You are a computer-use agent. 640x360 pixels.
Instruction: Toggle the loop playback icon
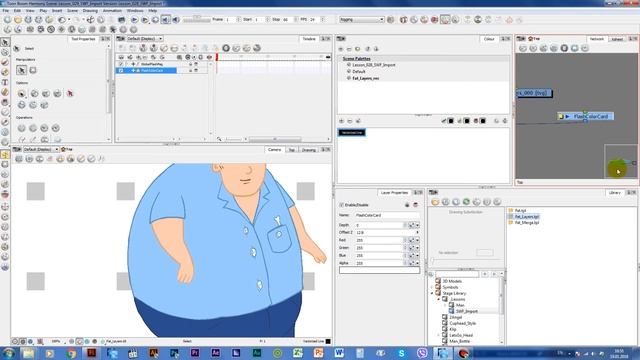(155, 20)
